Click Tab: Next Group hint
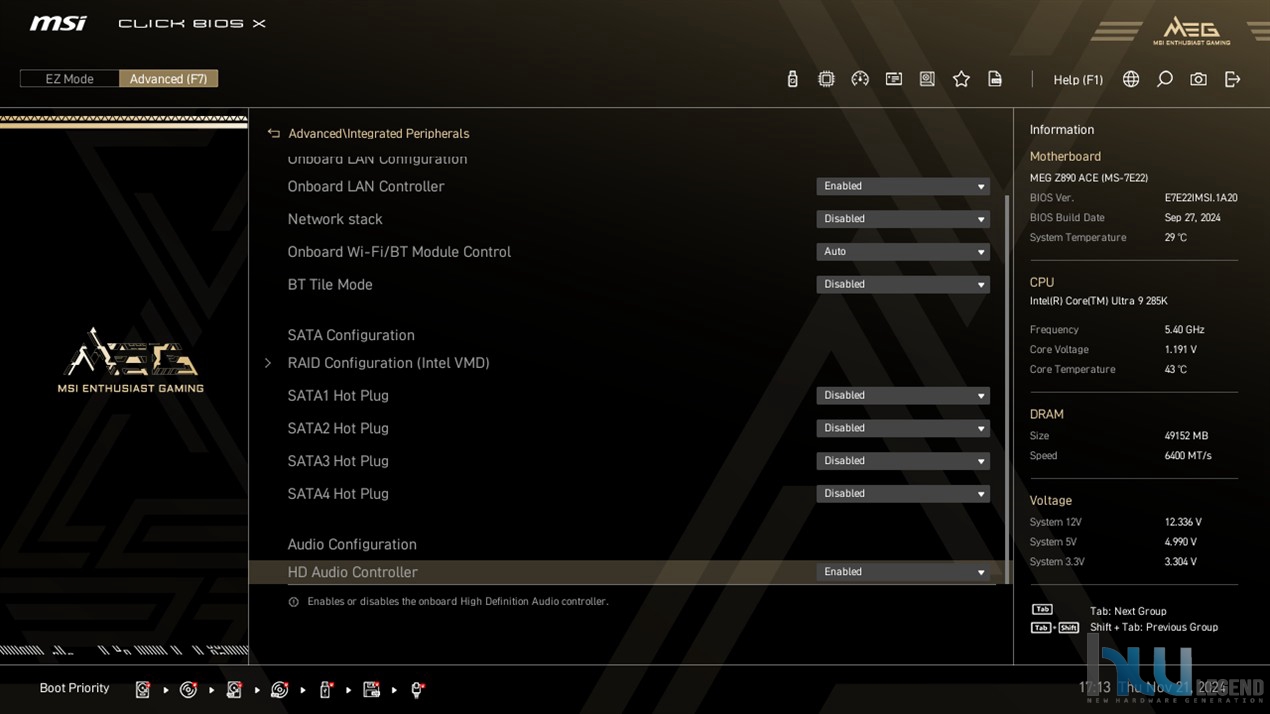 pyautogui.click(x=1128, y=611)
